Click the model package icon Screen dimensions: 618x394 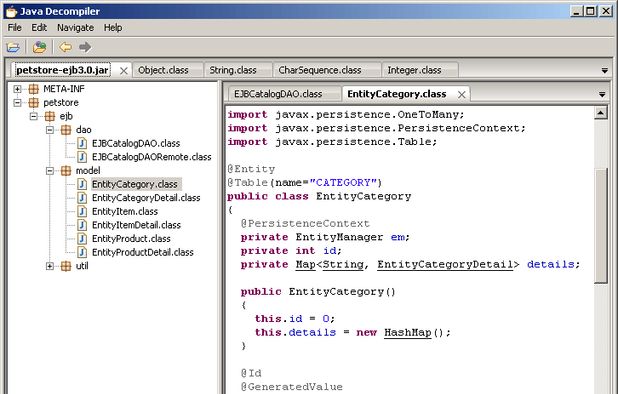66,171
